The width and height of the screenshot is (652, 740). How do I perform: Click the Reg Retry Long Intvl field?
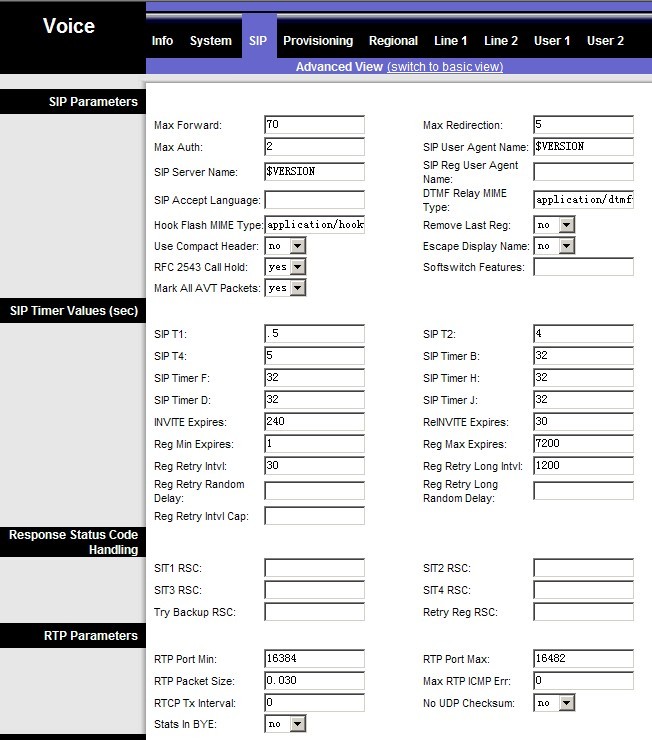[584, 466]
